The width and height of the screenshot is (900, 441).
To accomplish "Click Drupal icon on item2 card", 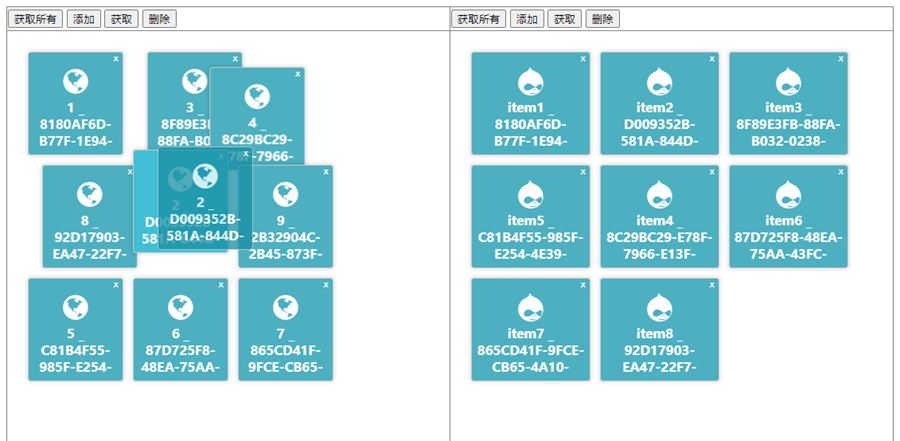I will [x=660, y=82].
